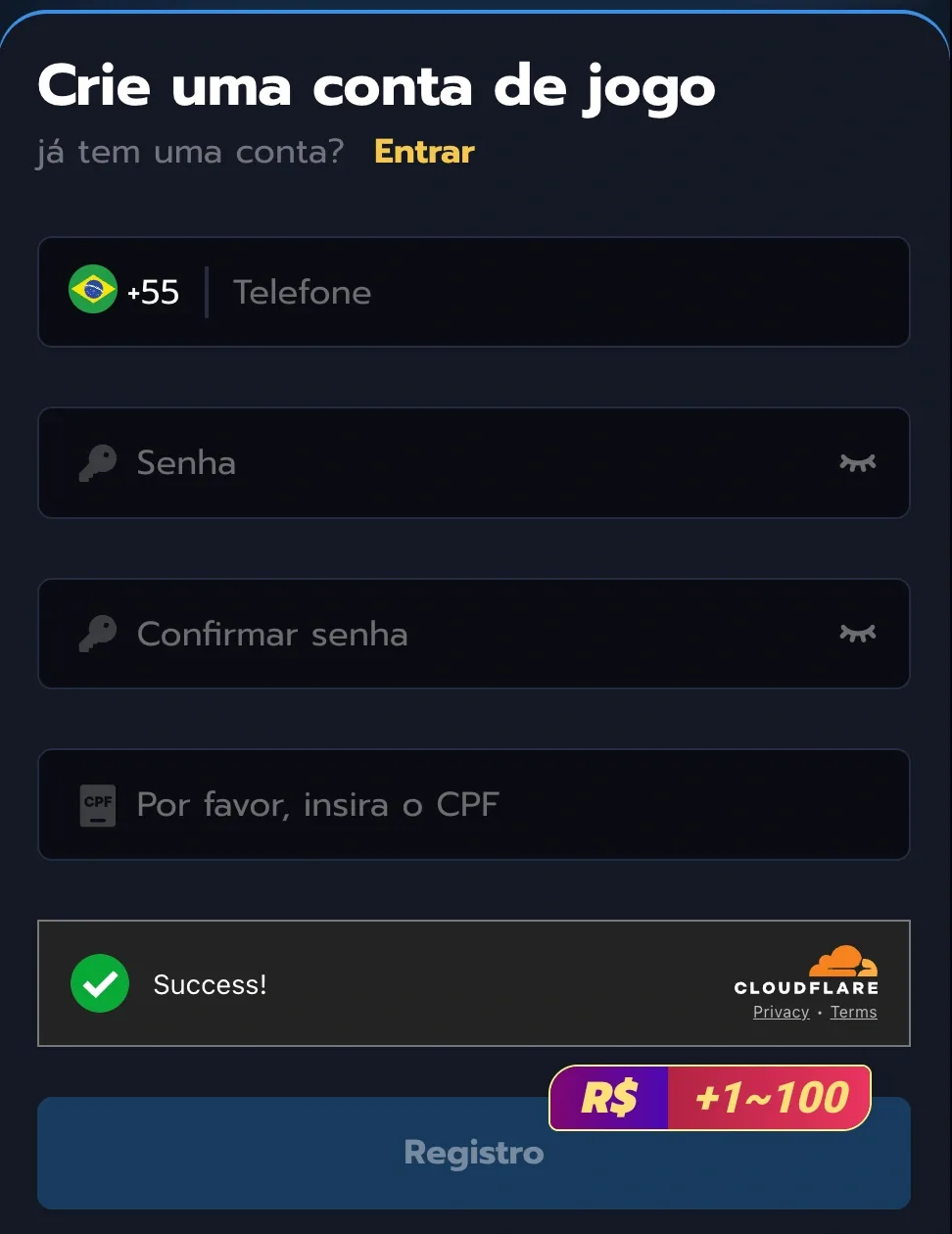Click the Crie uma conta de jogo heading
Image resolution: width=952 pixels, height=1234 pixels.
tap(375, 86)
